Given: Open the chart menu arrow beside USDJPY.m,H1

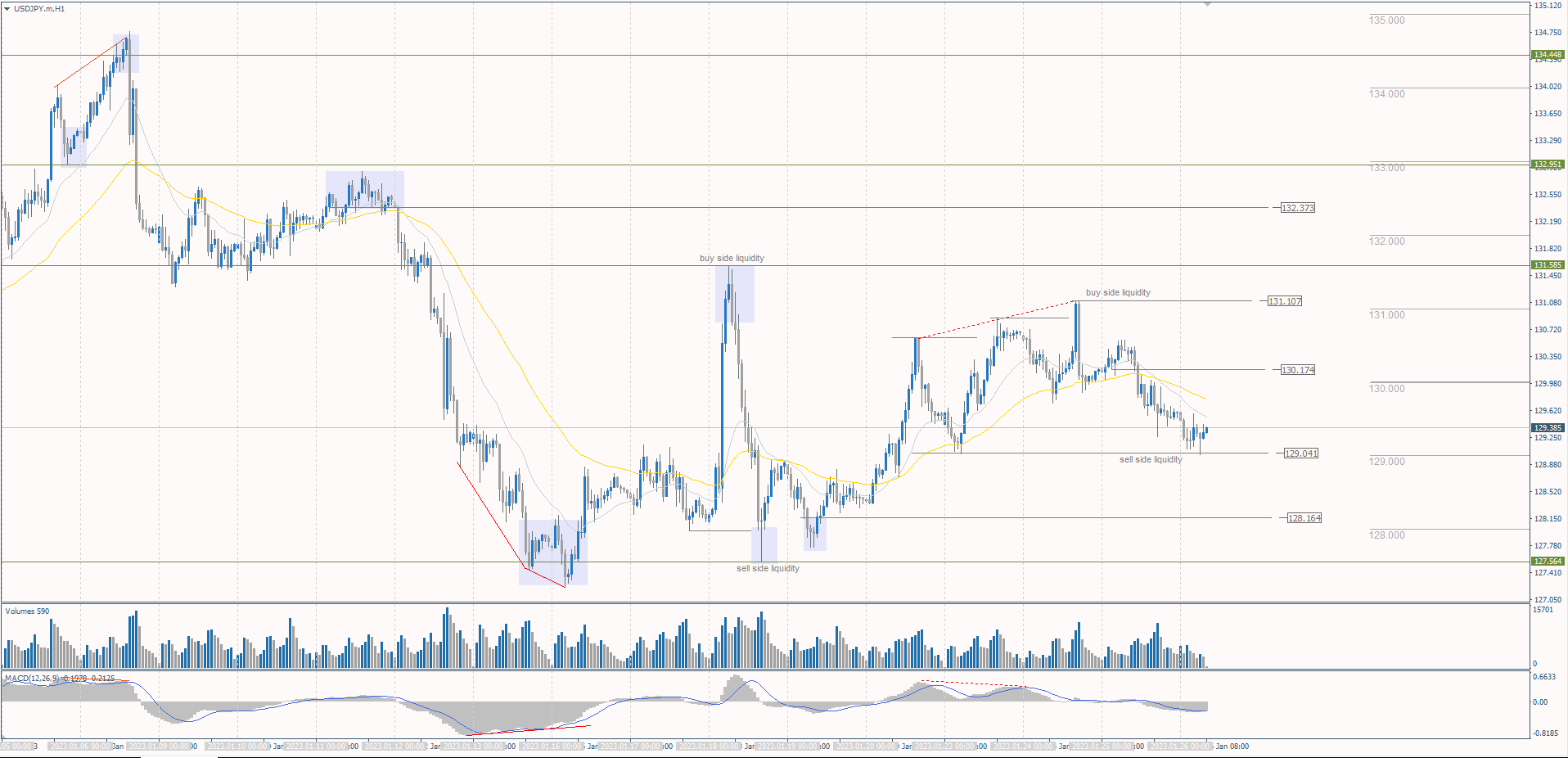Looking at the screenshot, I should click(7, 8).
